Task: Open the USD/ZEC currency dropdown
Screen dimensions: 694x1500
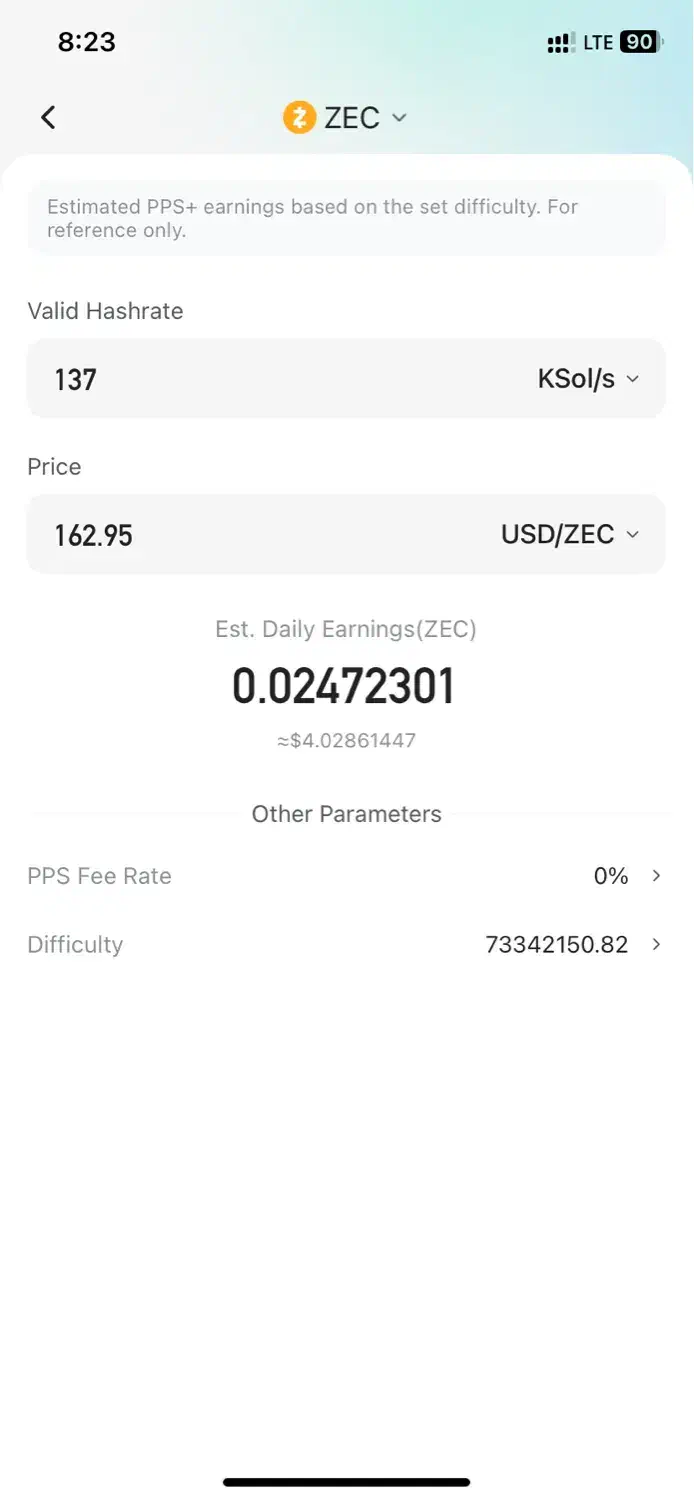Action: coord(558,534)
